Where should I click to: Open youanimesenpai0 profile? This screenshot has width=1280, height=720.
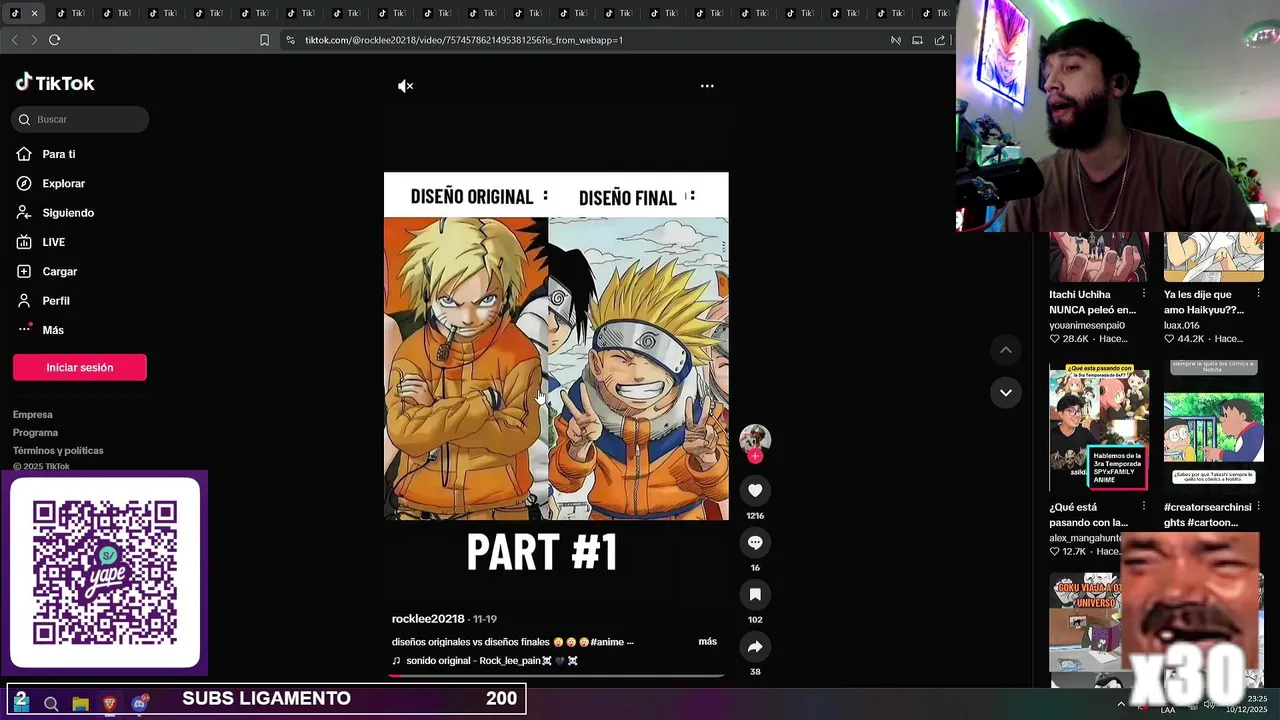click(1087, 325)
